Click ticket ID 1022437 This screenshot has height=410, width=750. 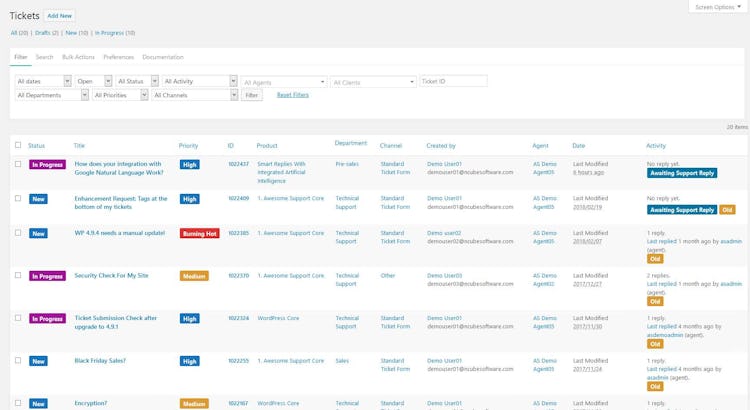point(238,164)
